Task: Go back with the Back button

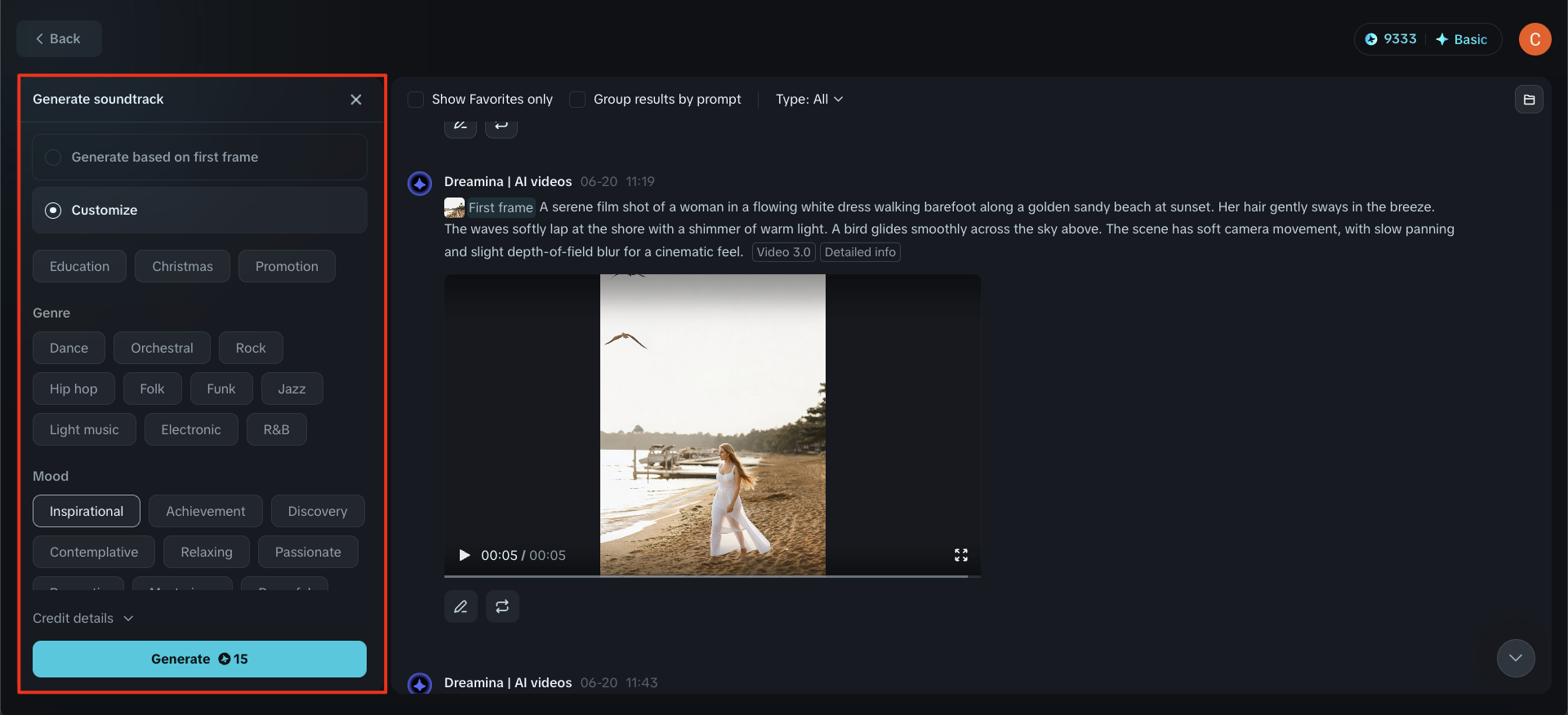Action: click(x=59, y=38)
